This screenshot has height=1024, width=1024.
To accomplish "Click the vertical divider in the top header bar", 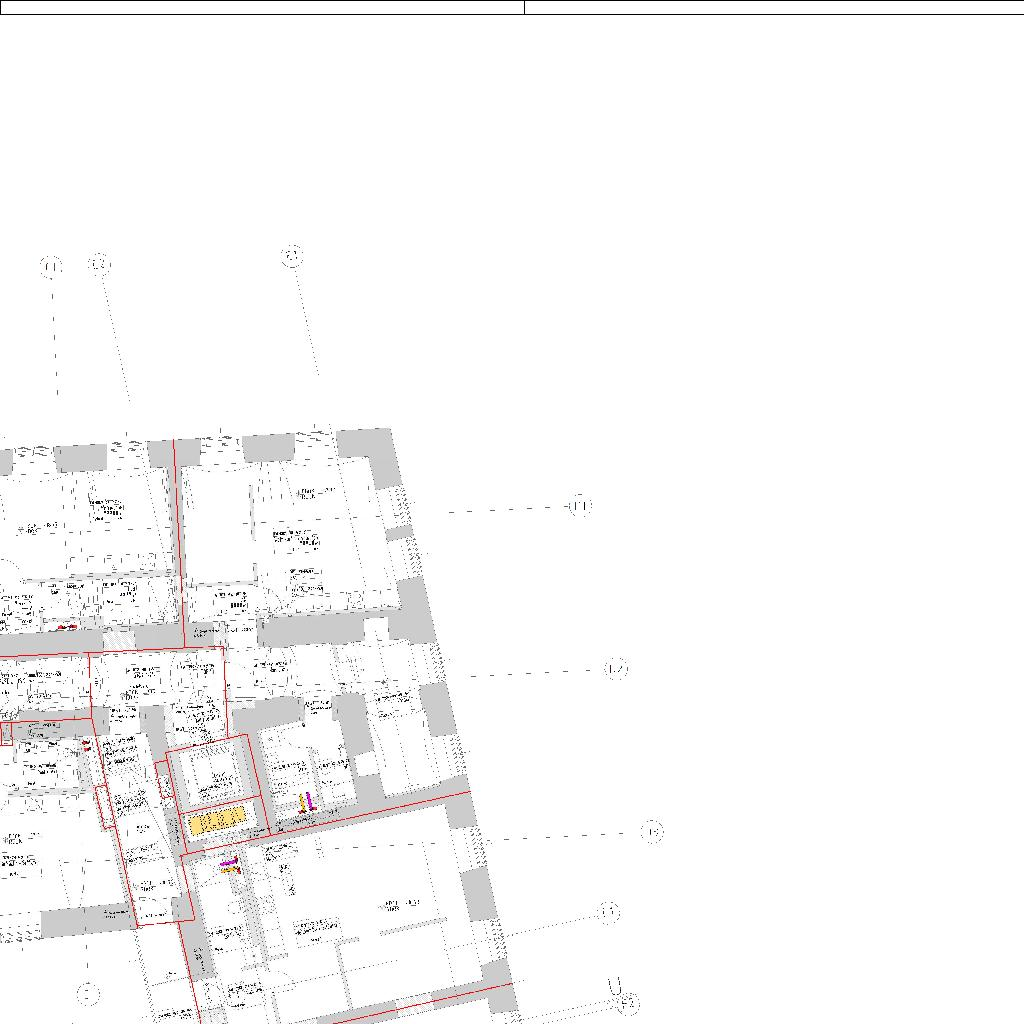I will 524,7.
